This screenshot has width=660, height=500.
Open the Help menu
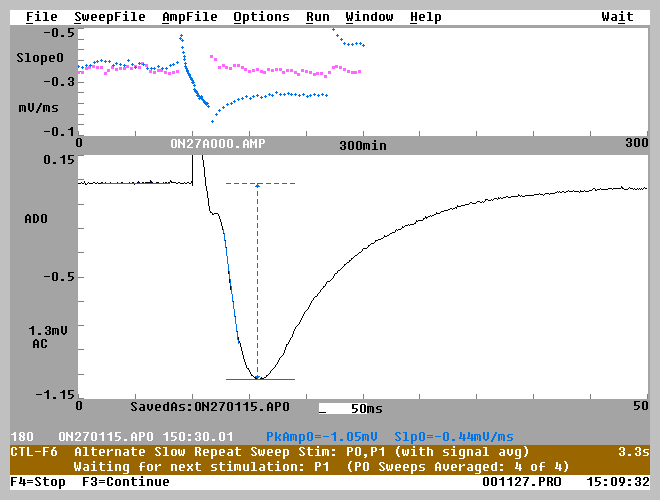(x=425, y=17)
